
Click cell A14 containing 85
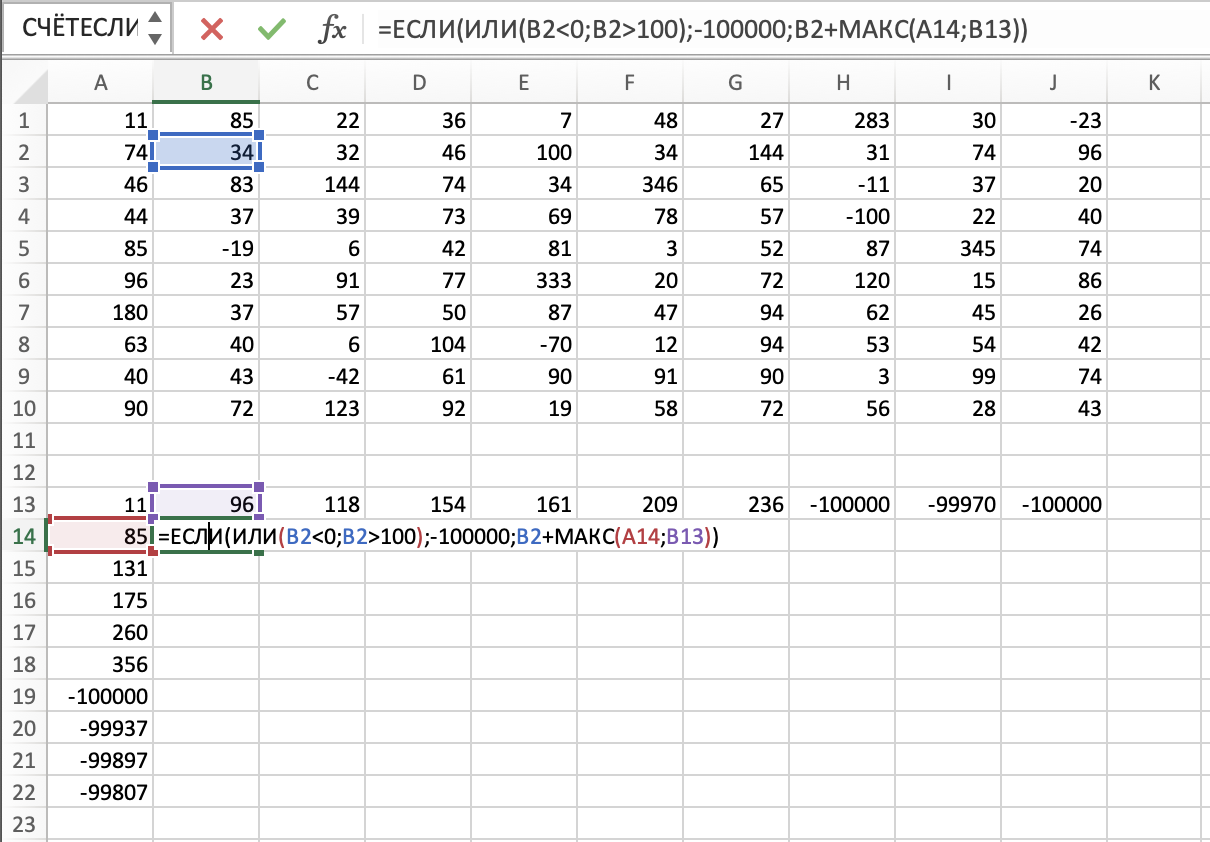coord(100,537)
